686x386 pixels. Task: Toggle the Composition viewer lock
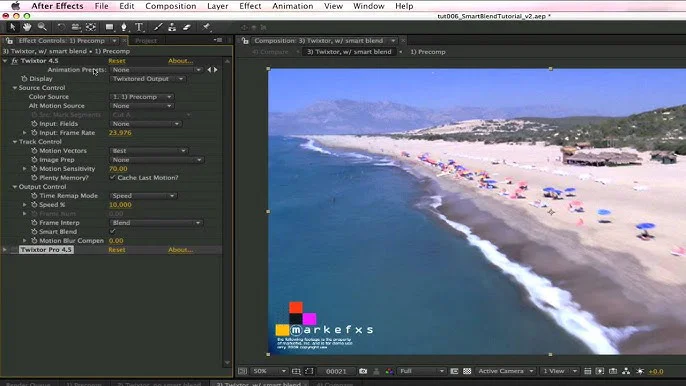tap(245, 41)
